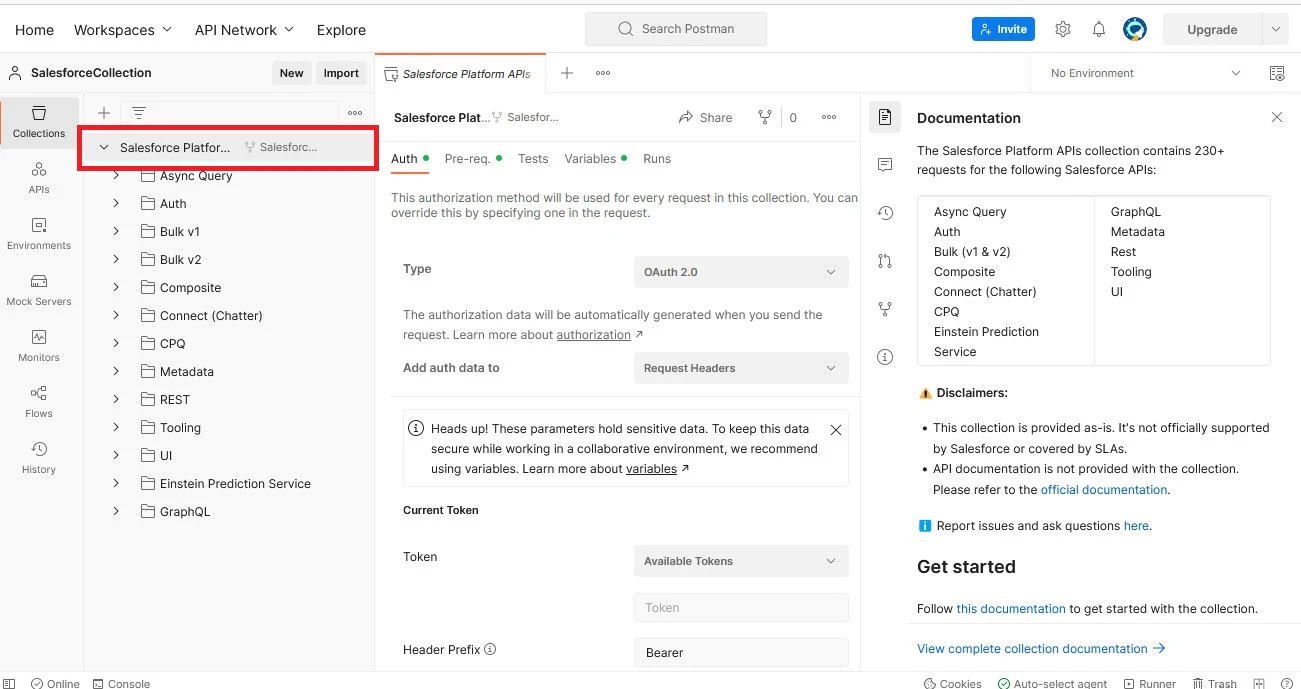Collapse the Salesforce Platform APIs collection
The height and width of the screenshot is (689, 1301).
tap(104, 147)
